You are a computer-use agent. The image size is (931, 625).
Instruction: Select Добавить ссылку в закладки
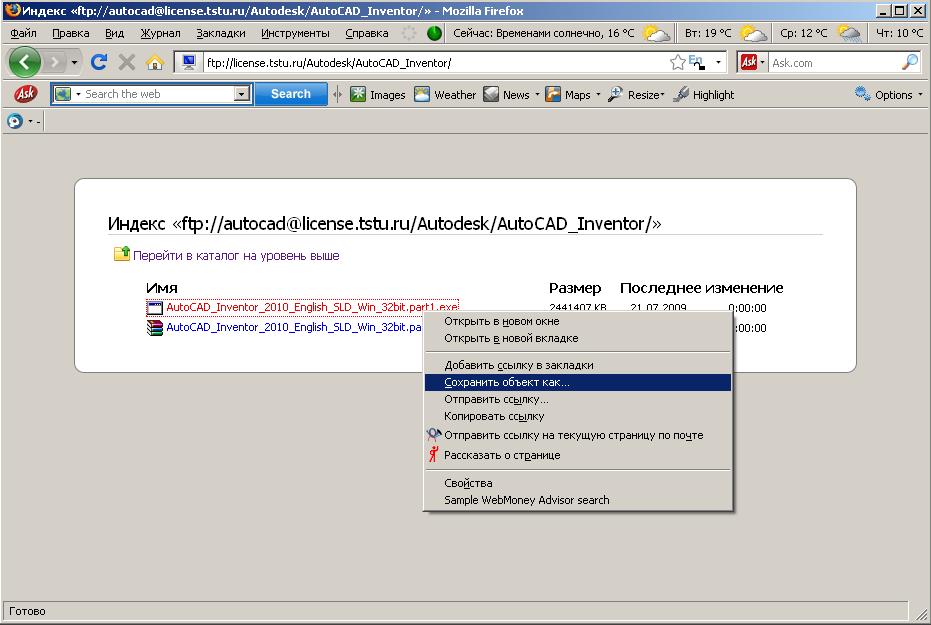click(577, 365)
